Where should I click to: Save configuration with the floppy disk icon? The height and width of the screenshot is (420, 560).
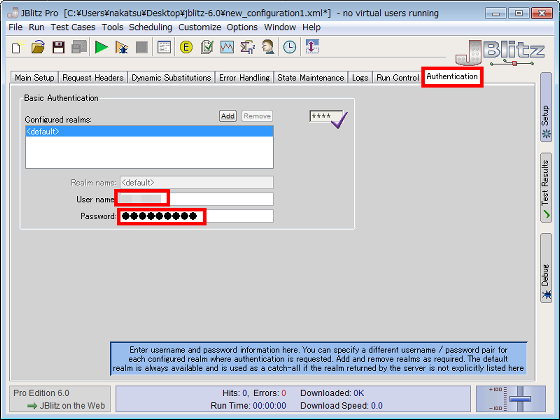click(59, 47)
